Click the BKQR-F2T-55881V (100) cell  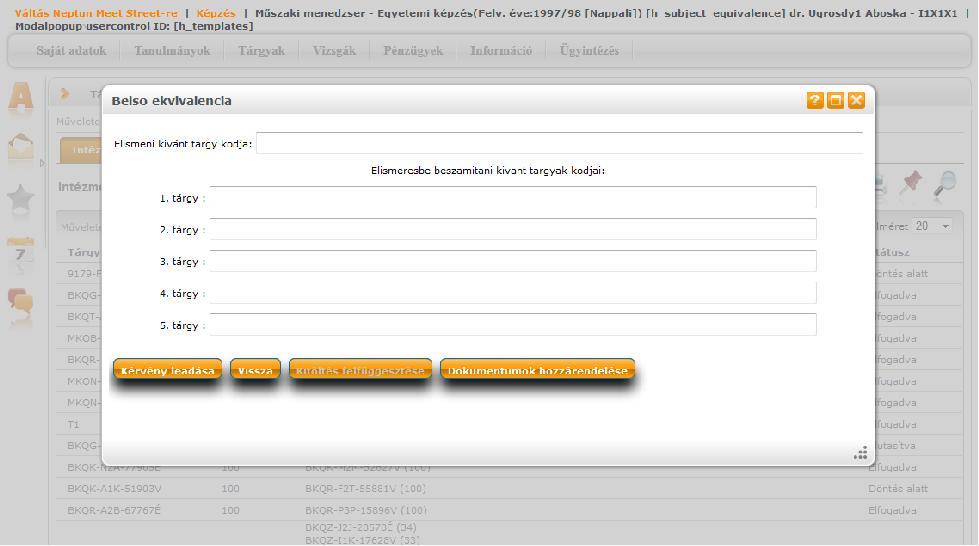(366, 489)
